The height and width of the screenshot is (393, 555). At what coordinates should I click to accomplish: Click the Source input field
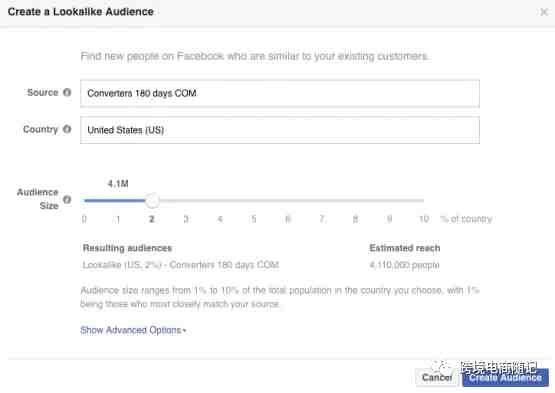tap(280, 93)
